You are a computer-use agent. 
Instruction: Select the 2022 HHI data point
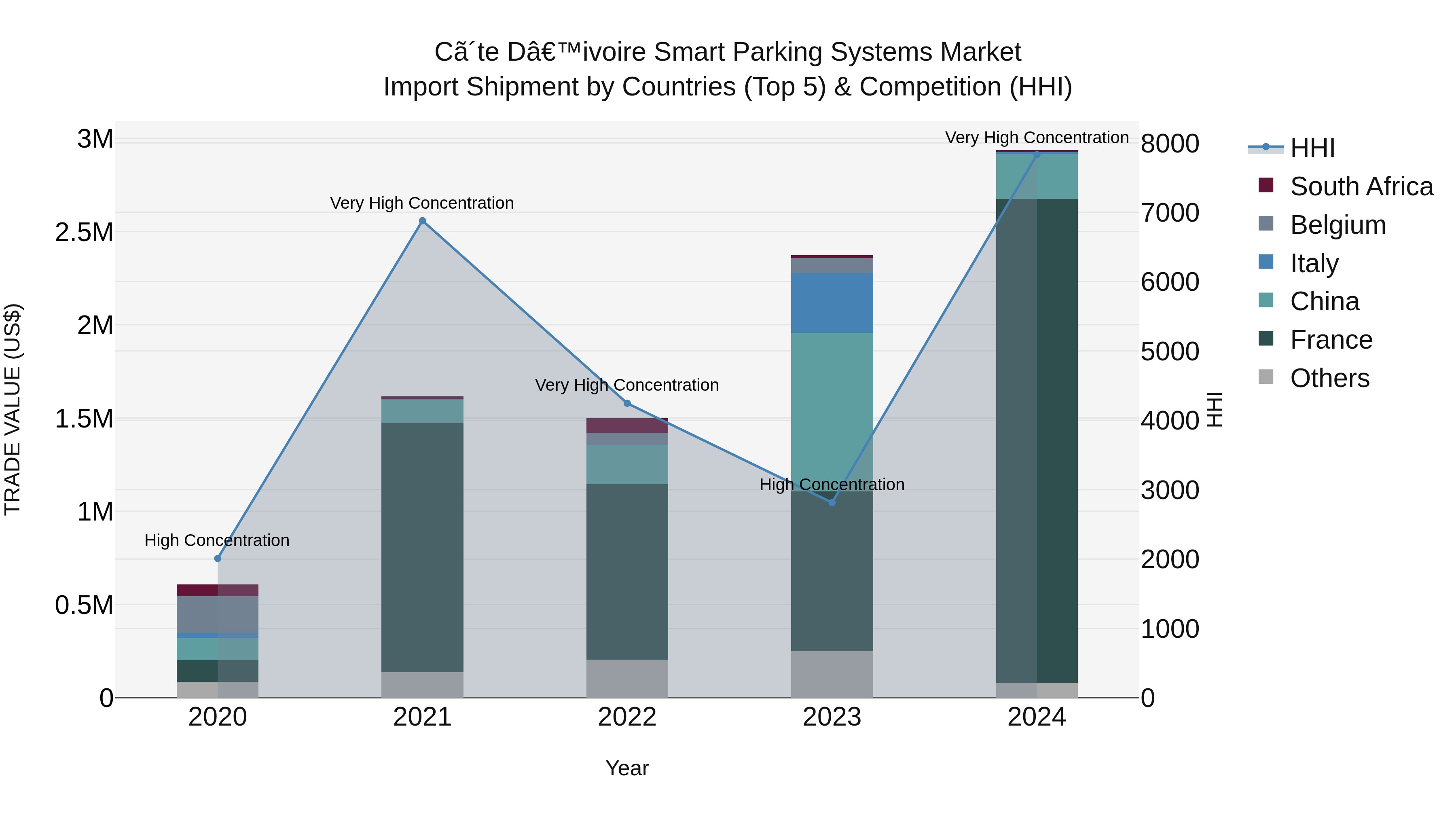click(x=627, y=404)
